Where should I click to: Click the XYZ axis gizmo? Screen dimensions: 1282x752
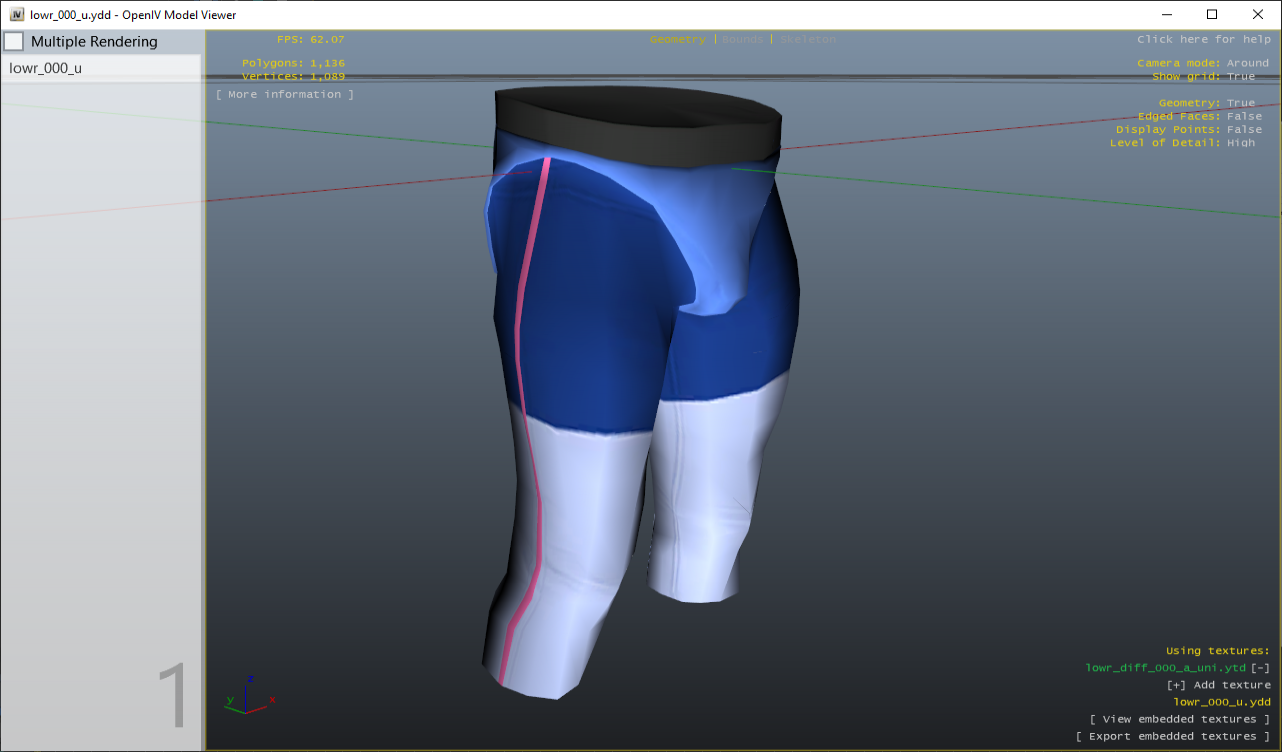click(x=249, y=694)
